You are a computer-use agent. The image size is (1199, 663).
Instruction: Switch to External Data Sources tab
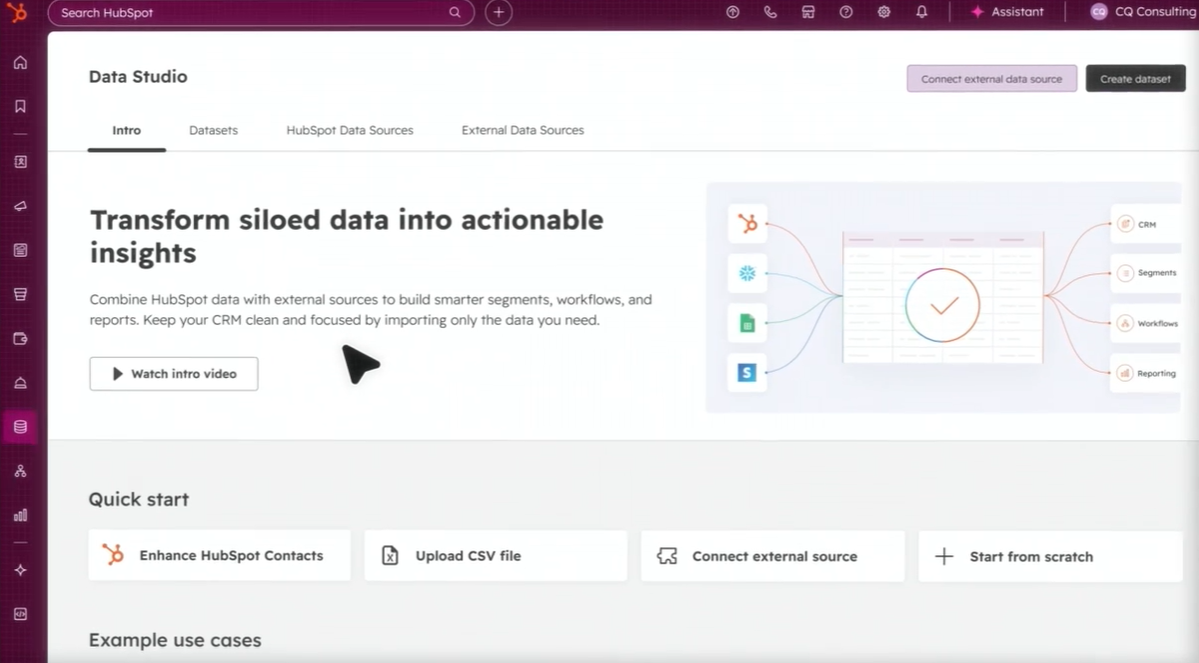522,131
